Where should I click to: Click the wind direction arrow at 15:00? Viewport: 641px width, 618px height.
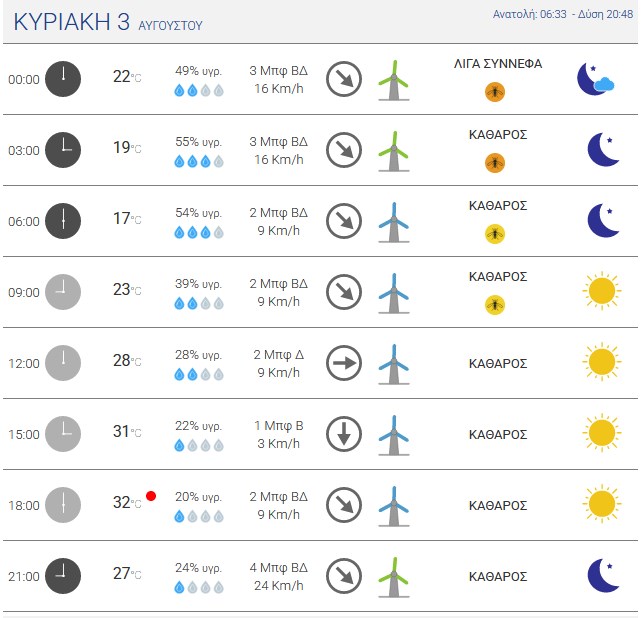coord(344,434)
